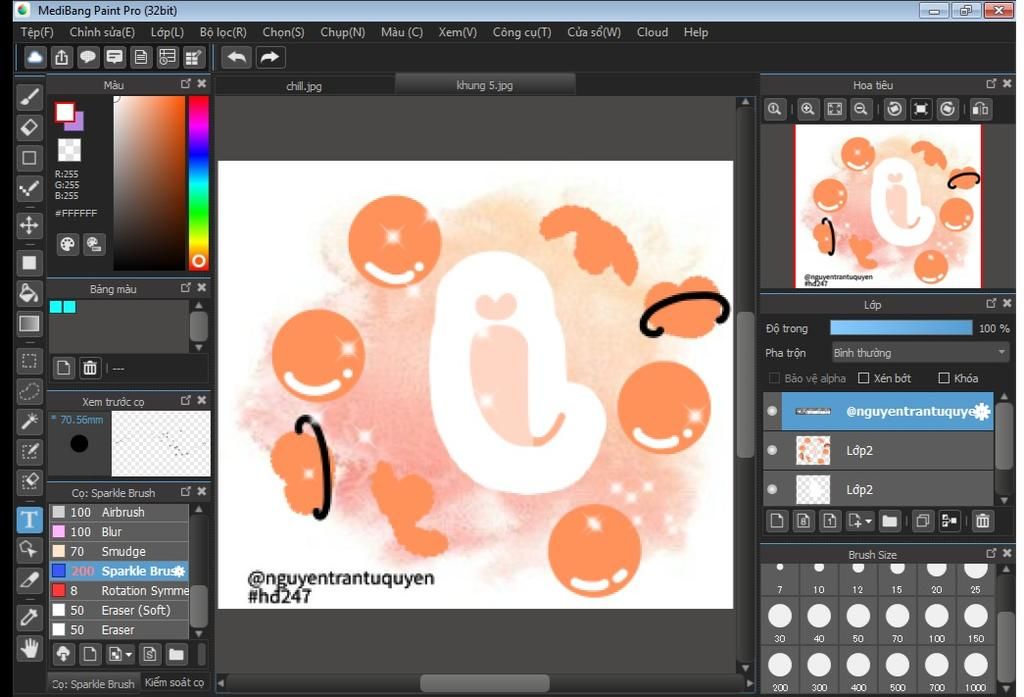
Task: Click the Navigator preview thumbnail
Action: pos(888,206)
